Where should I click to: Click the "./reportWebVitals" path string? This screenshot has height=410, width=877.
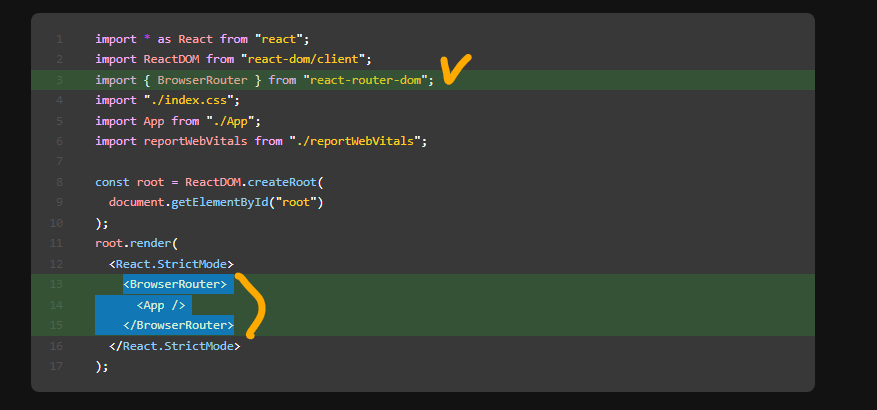point(355,142)
